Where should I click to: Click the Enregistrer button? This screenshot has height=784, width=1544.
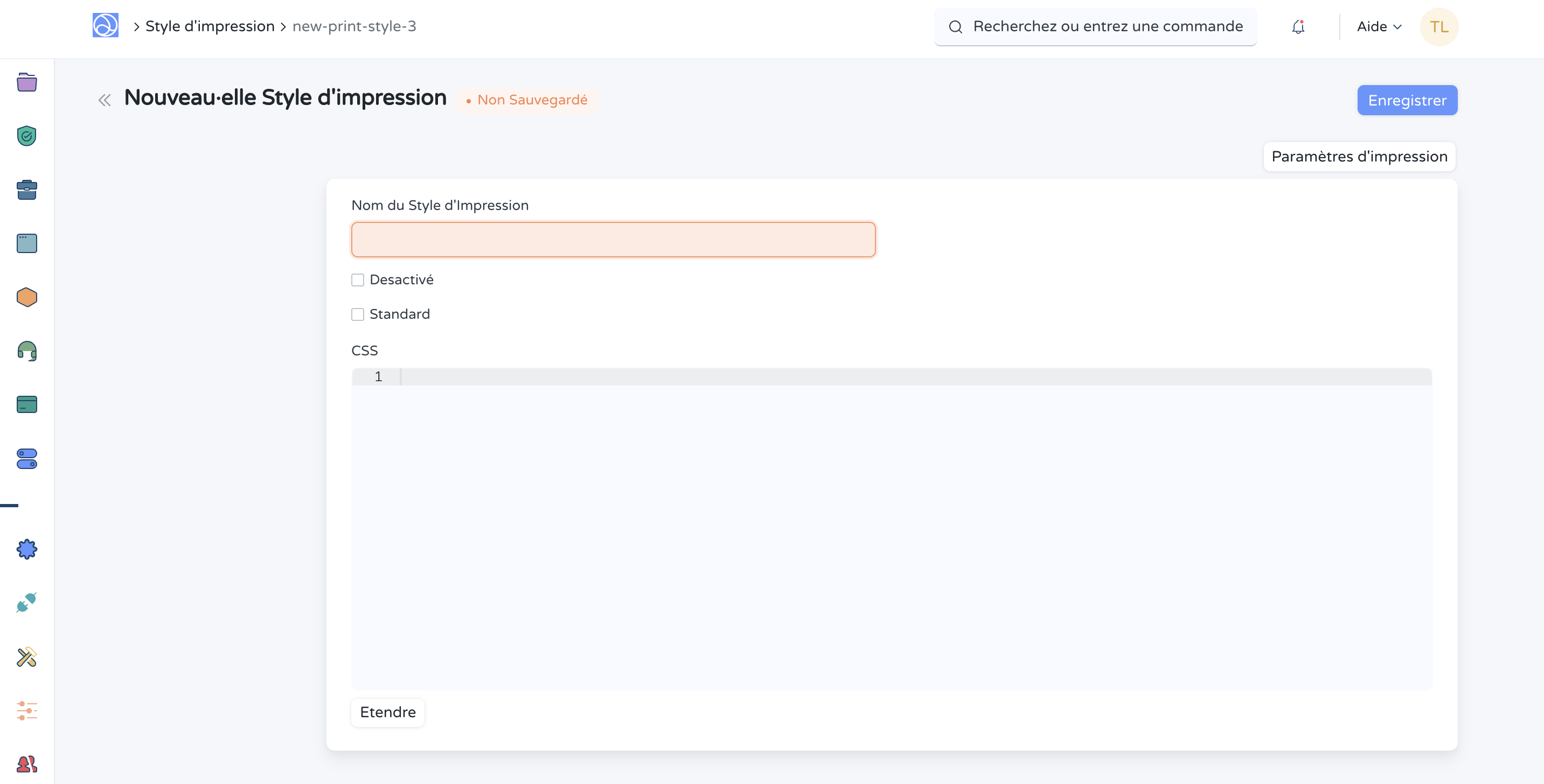[x=1407, y=100]
